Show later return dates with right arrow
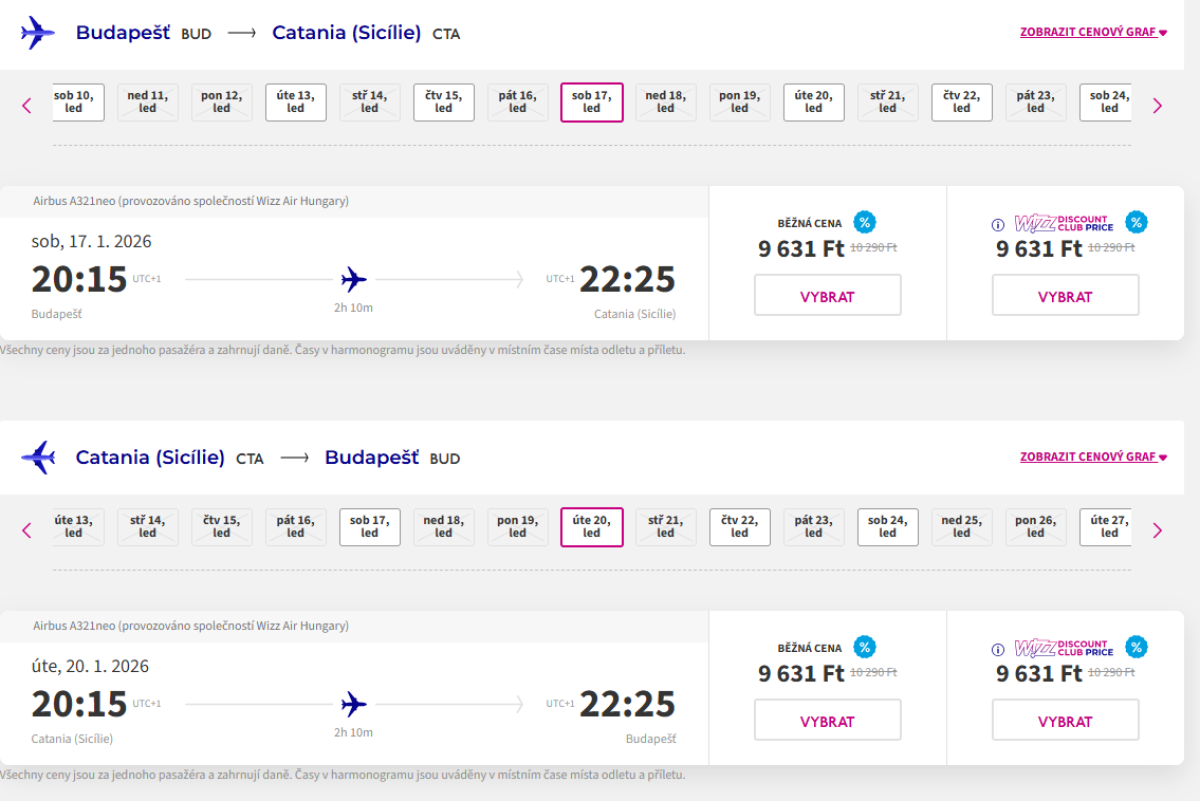Viewport: 1200px width, 801px height. point(1157,530)
